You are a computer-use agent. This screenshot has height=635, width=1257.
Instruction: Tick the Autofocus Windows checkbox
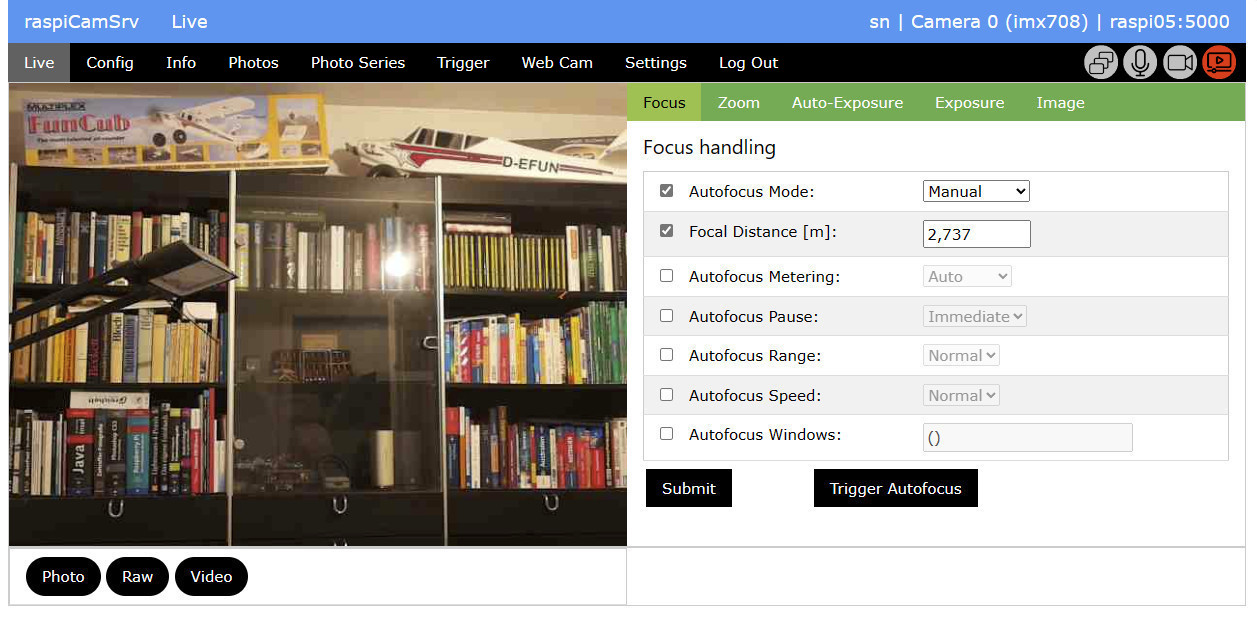point(667,434)
